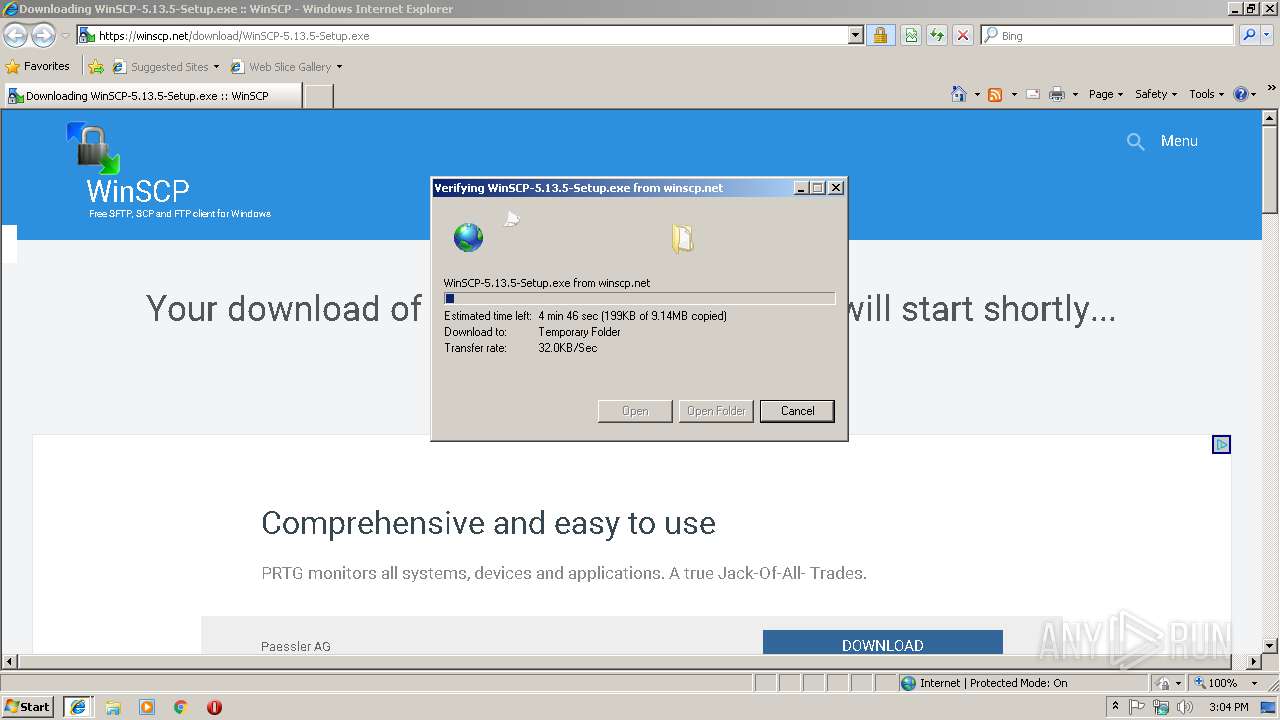Click the Paessler AG advertiser text

[x=296, y=646]
